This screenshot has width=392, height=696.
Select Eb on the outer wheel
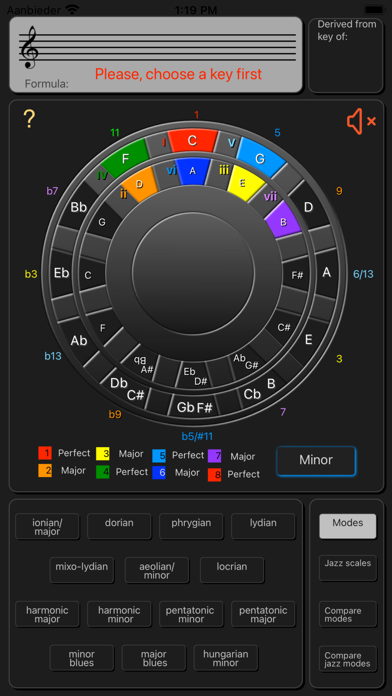point(61,273)
